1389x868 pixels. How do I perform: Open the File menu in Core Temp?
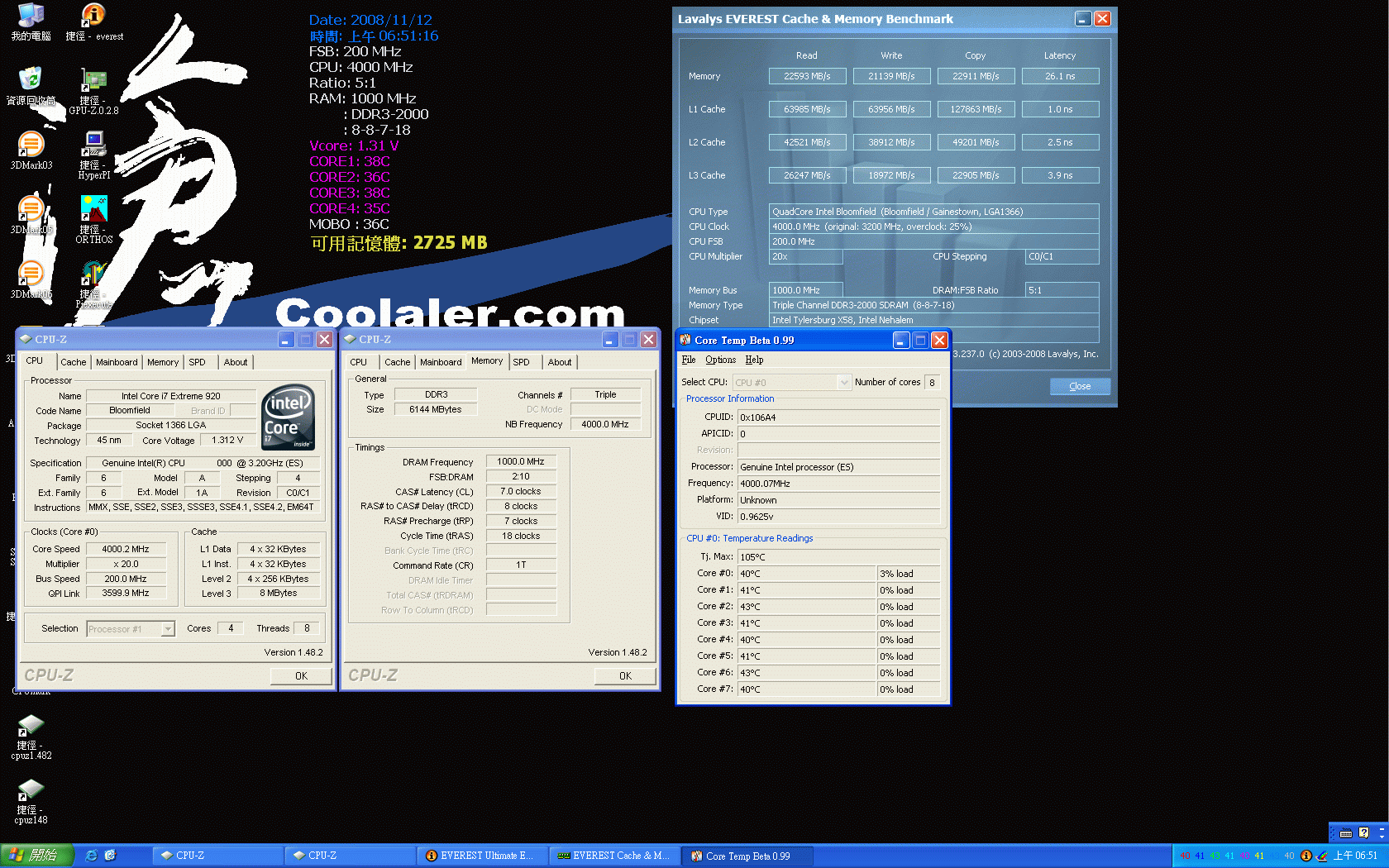pos(689,360)
